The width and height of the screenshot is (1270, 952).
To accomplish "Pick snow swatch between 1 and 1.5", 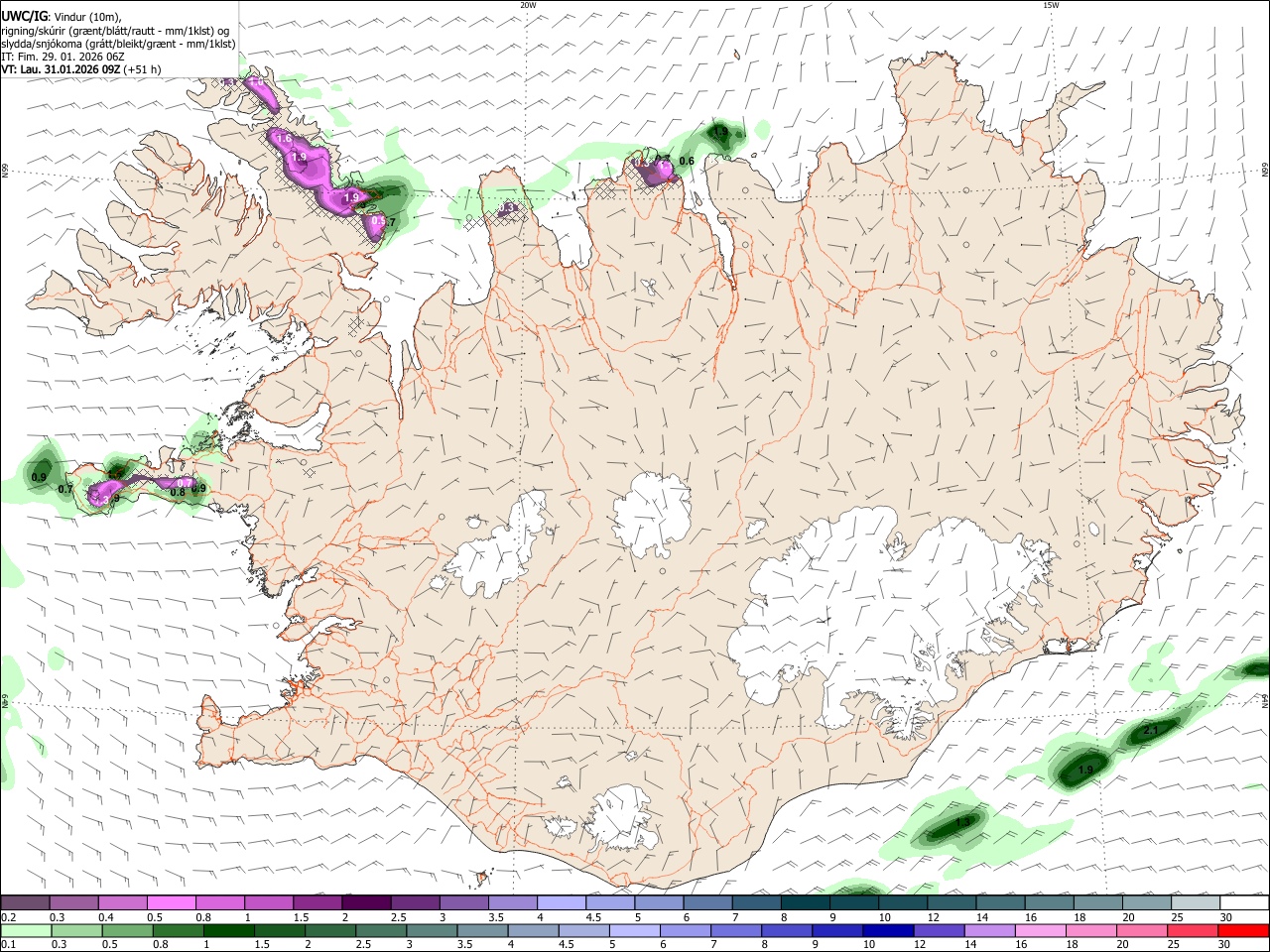I will (x=268, y=902).
